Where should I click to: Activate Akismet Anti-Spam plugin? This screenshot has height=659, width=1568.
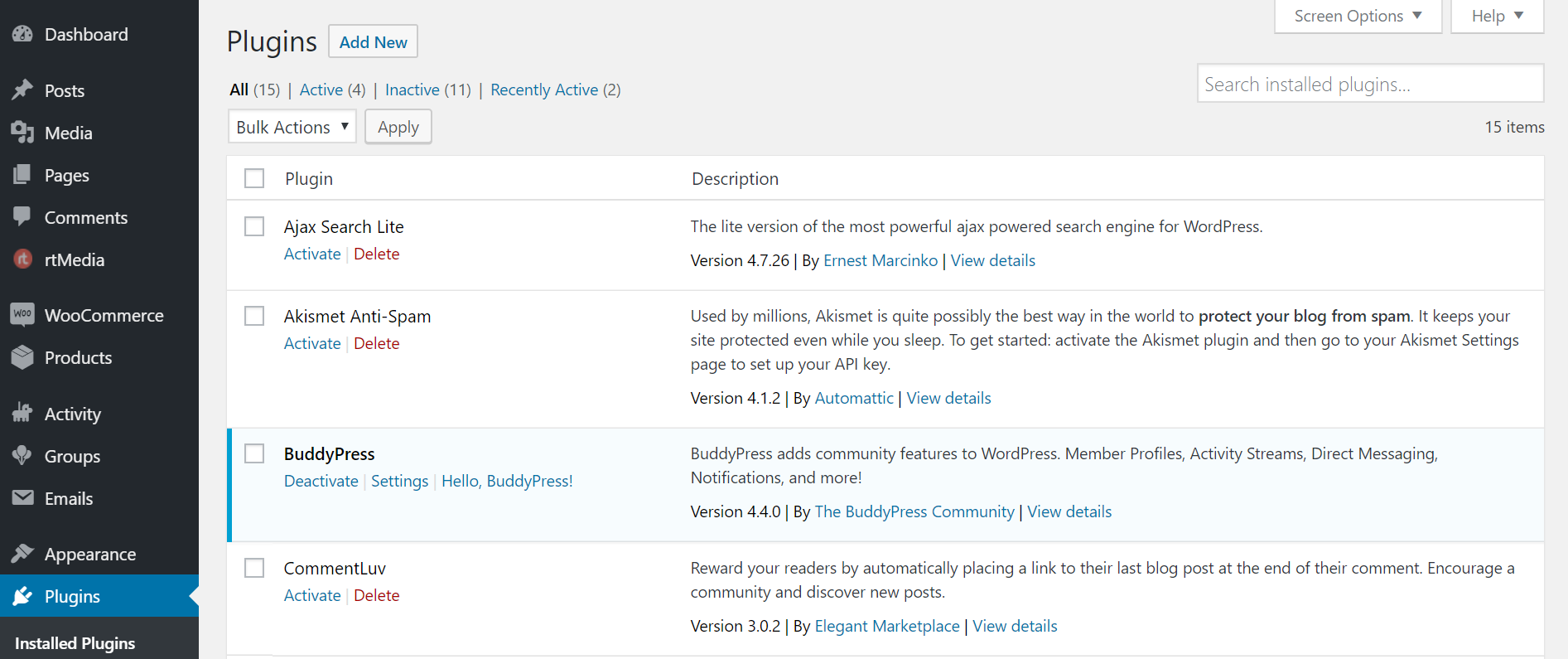pos(312,343)
